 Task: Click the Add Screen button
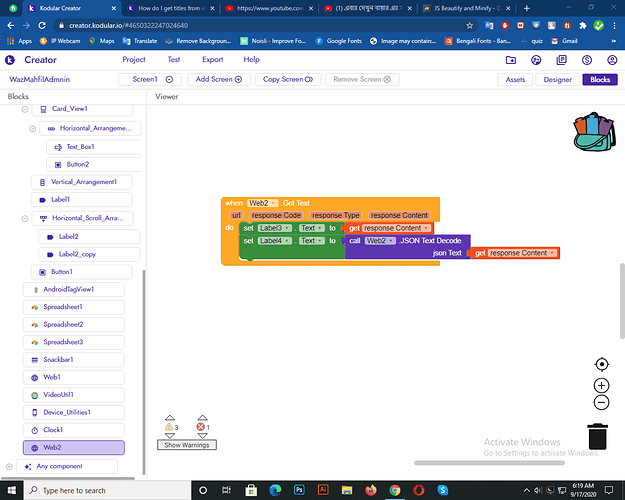[x=218, y=79]
